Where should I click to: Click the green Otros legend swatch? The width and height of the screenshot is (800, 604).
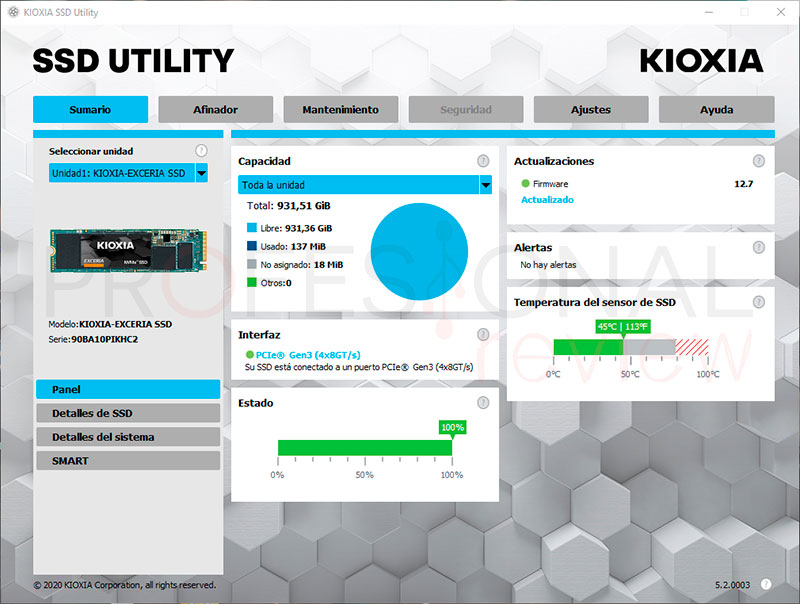click(x=252, y=282)
